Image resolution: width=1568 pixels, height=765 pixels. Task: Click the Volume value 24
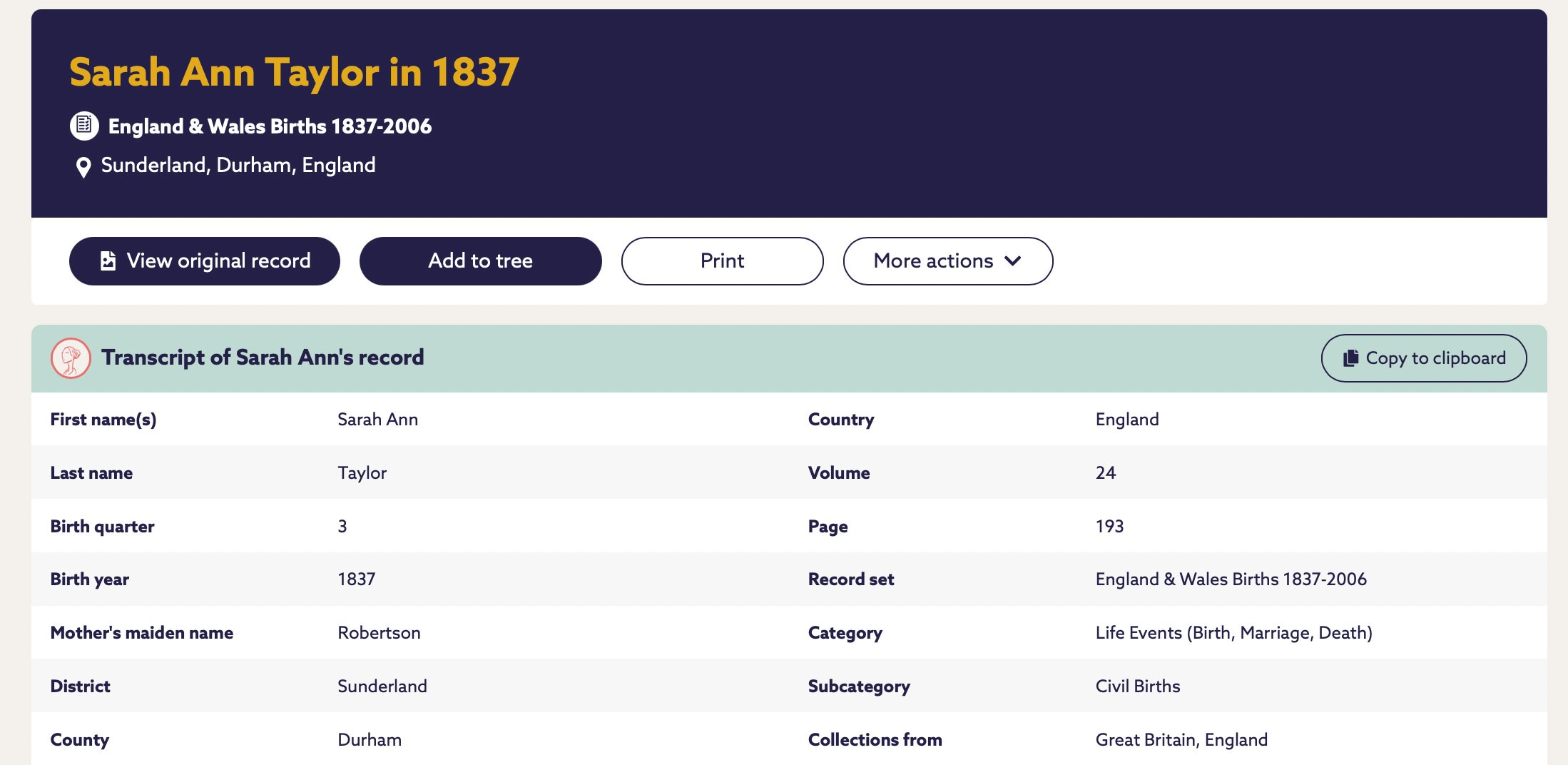coord(1106,472)
